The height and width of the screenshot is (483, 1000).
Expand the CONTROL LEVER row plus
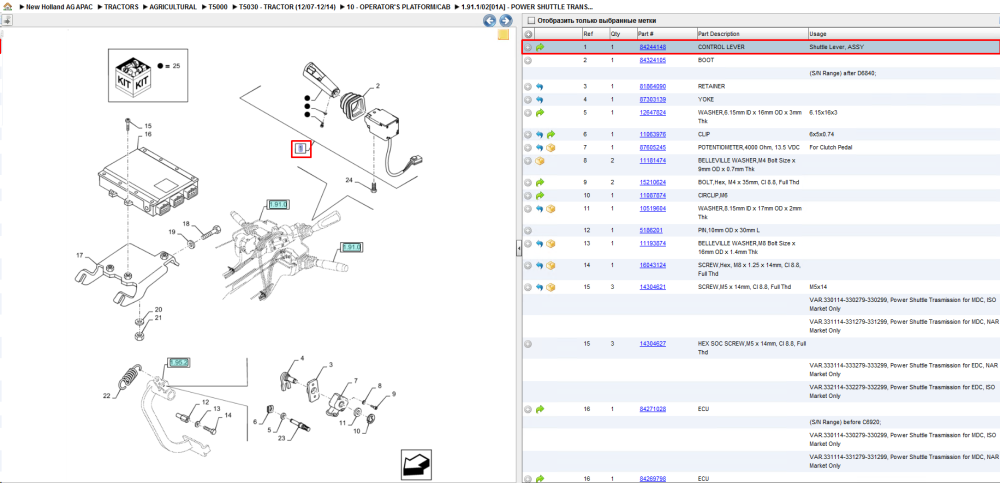(x=529, y=47)
